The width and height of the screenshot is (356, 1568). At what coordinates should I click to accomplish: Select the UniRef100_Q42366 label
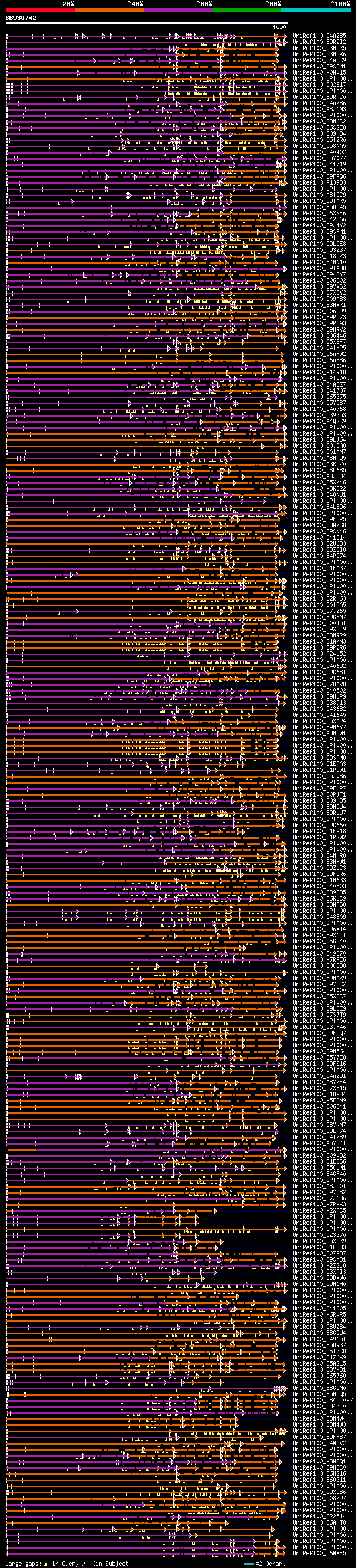click(x=319, y=220)
